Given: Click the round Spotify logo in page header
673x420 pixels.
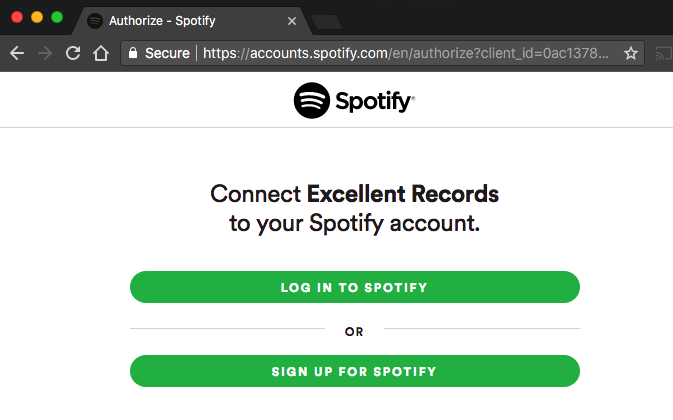Looking at the screenshot, I should tap(312, 100).
